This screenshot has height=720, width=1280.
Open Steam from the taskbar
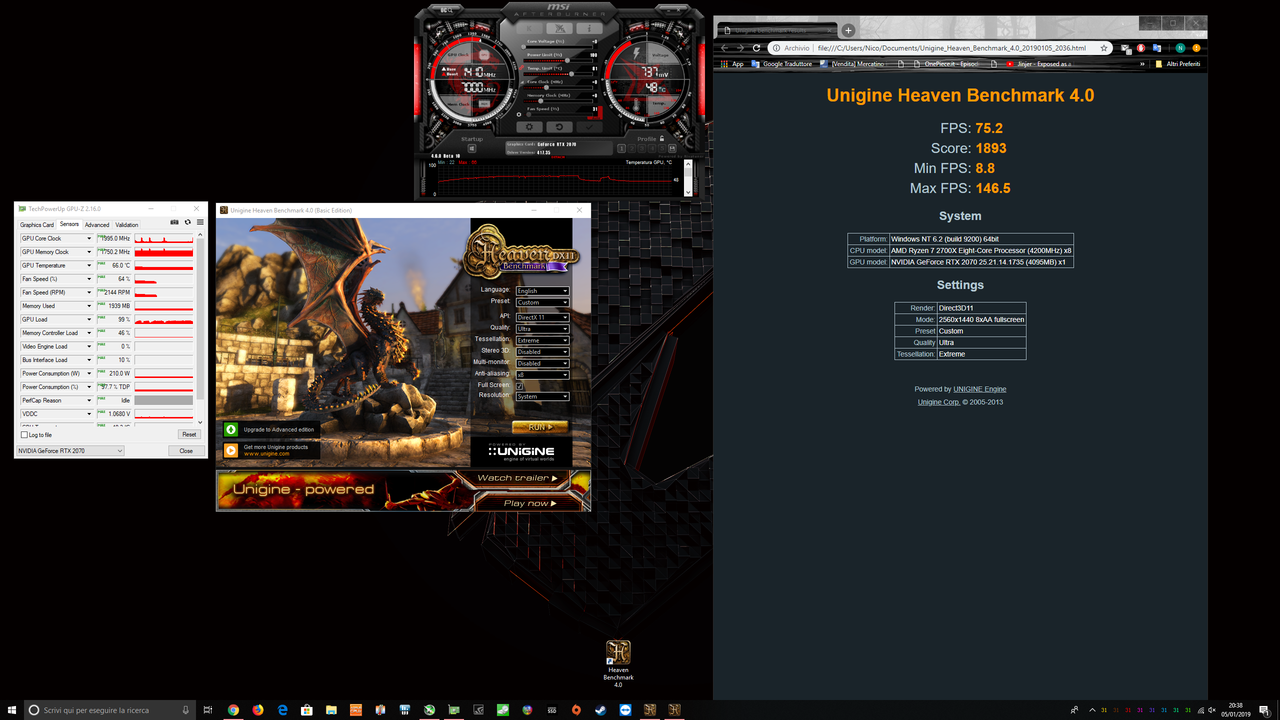pos(600,710)
